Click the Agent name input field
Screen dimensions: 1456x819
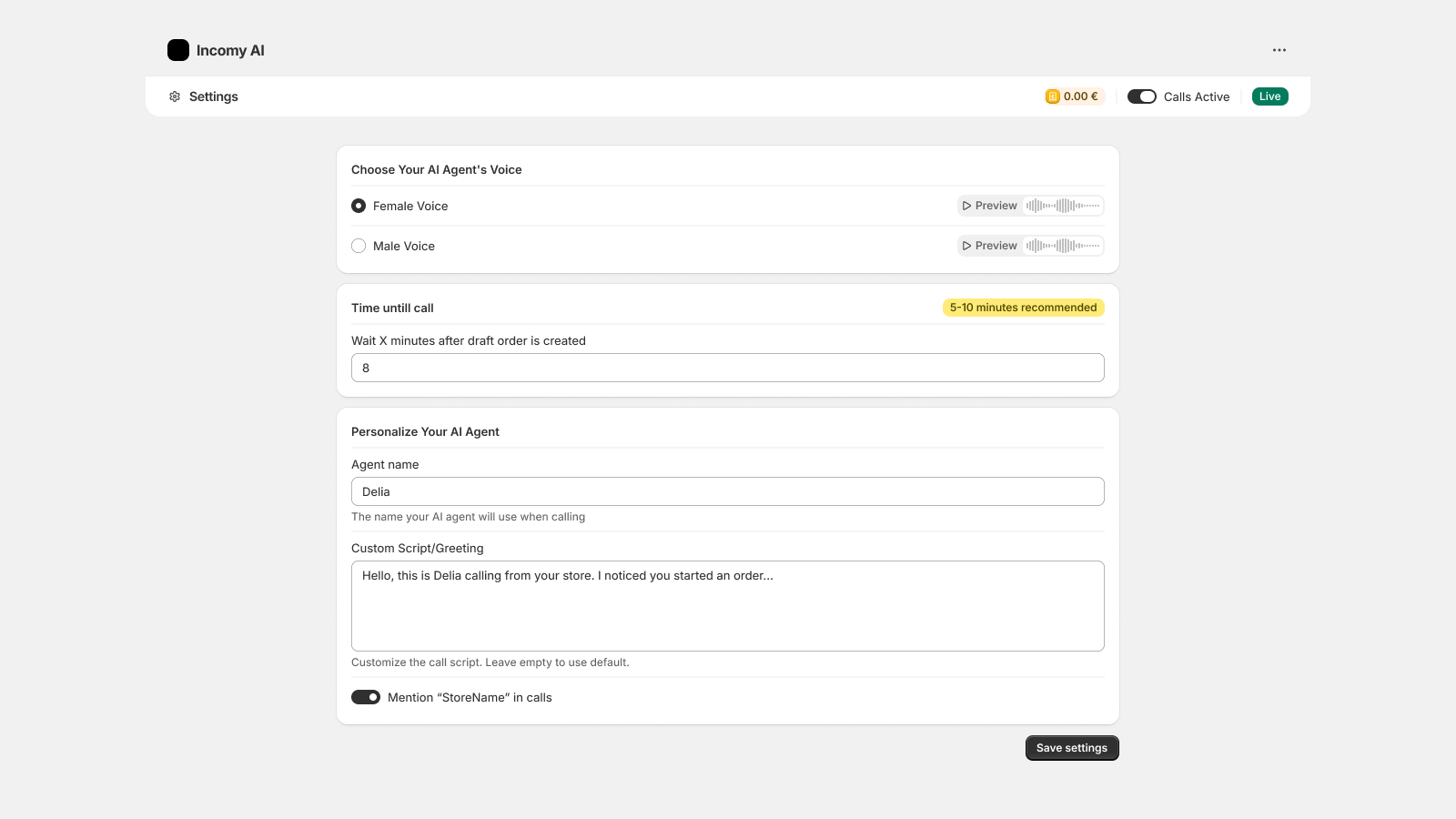pyautogui.click(x=728, y=491)
